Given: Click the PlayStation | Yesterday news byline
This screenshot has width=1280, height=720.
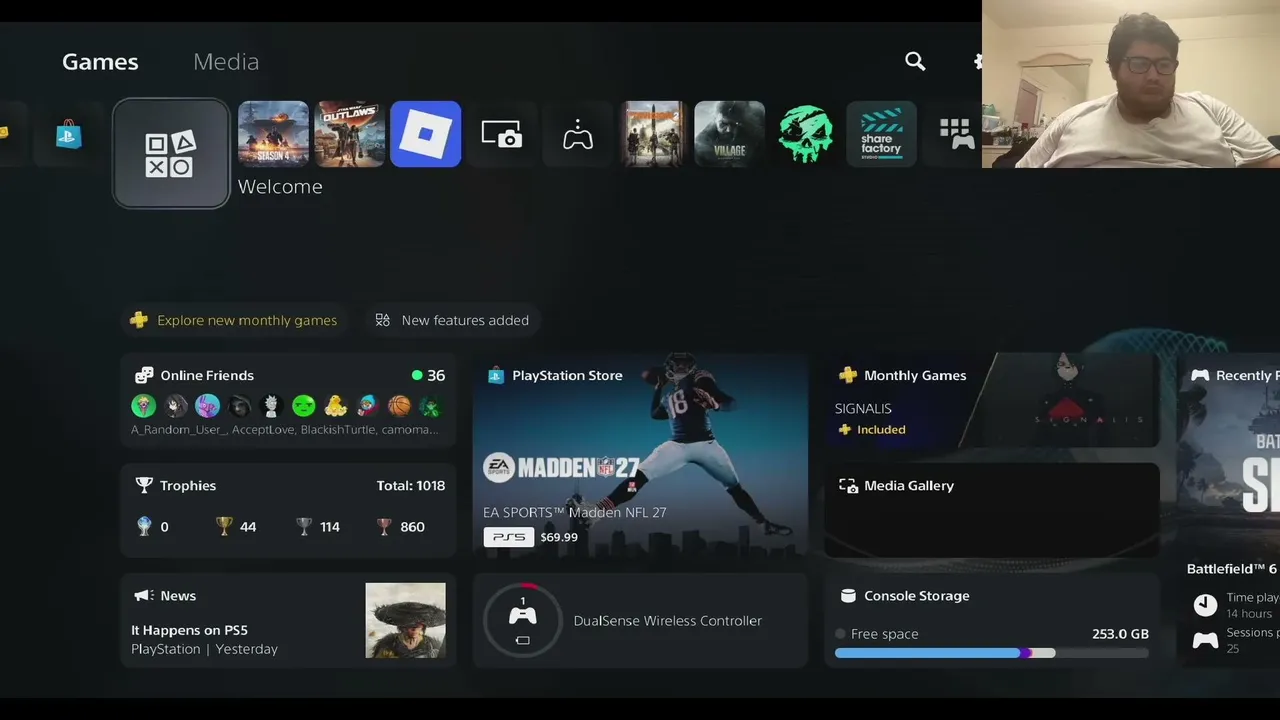Looking at the screenshot, I should (x=204, y=649).
